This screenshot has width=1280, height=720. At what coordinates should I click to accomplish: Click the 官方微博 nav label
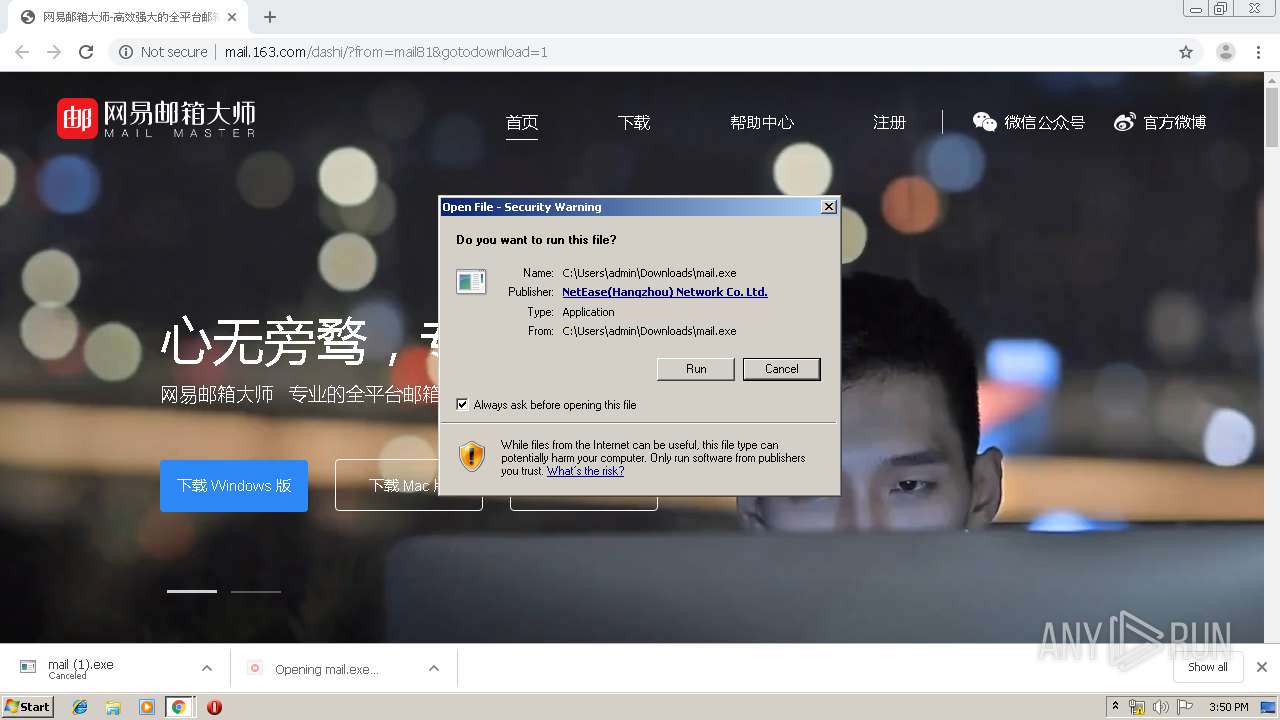pyautogui.click(x=1175, y=123)
